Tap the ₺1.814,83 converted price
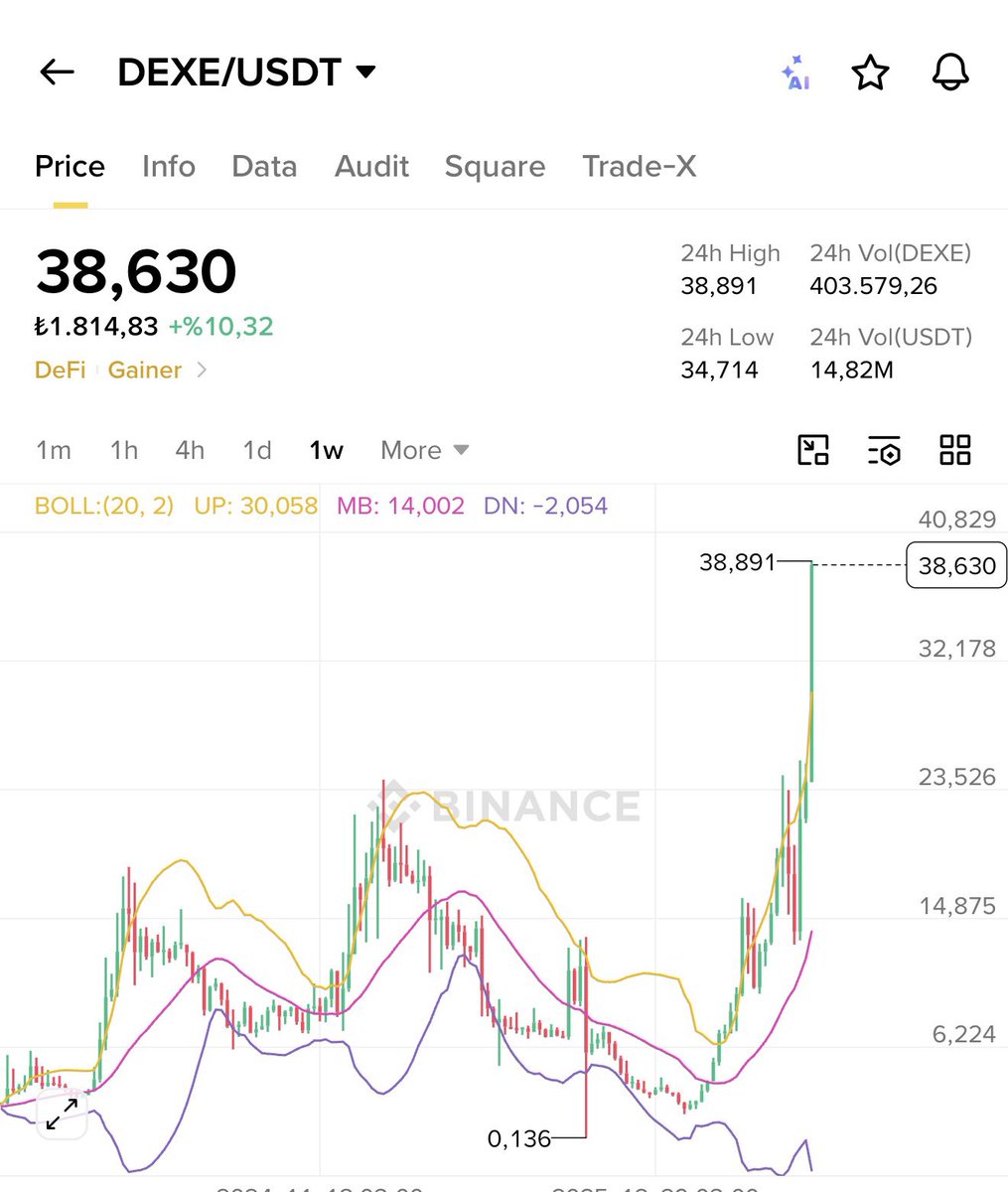Image resolution: width=1008 pixels, height=1192 pixels. 96,326
